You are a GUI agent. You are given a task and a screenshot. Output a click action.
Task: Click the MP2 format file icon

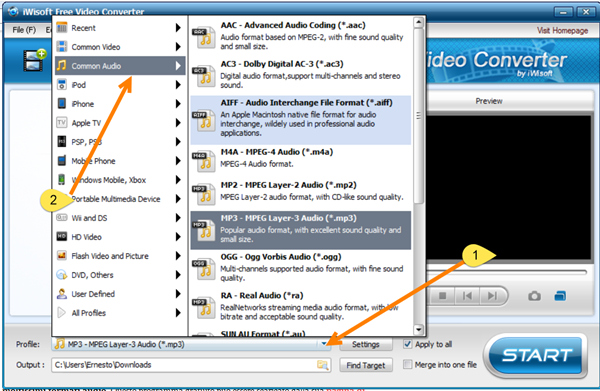[x=204, y=194]
